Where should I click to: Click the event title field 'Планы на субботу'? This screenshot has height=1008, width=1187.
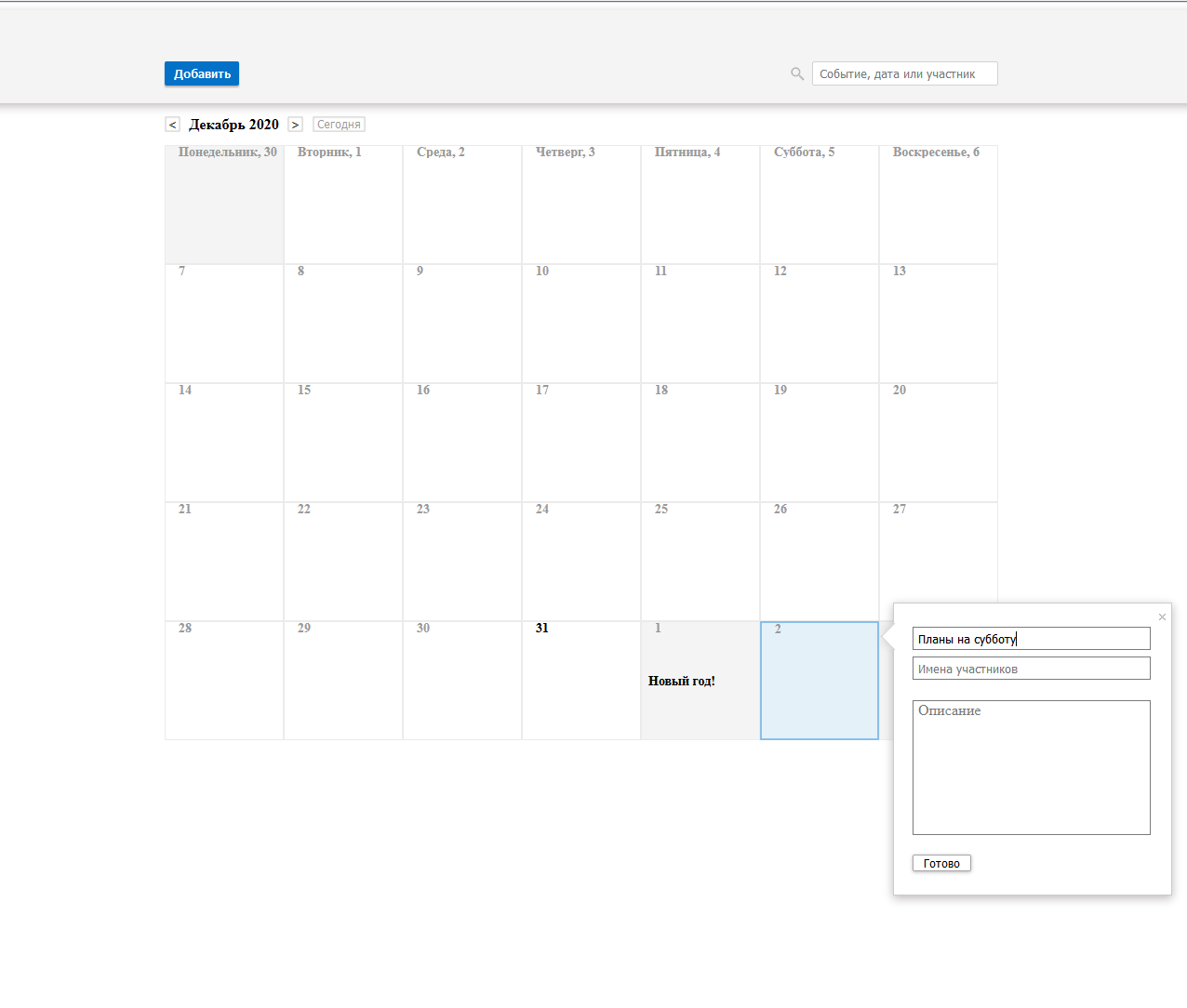pyautogui.click(x=1032, y=639)
